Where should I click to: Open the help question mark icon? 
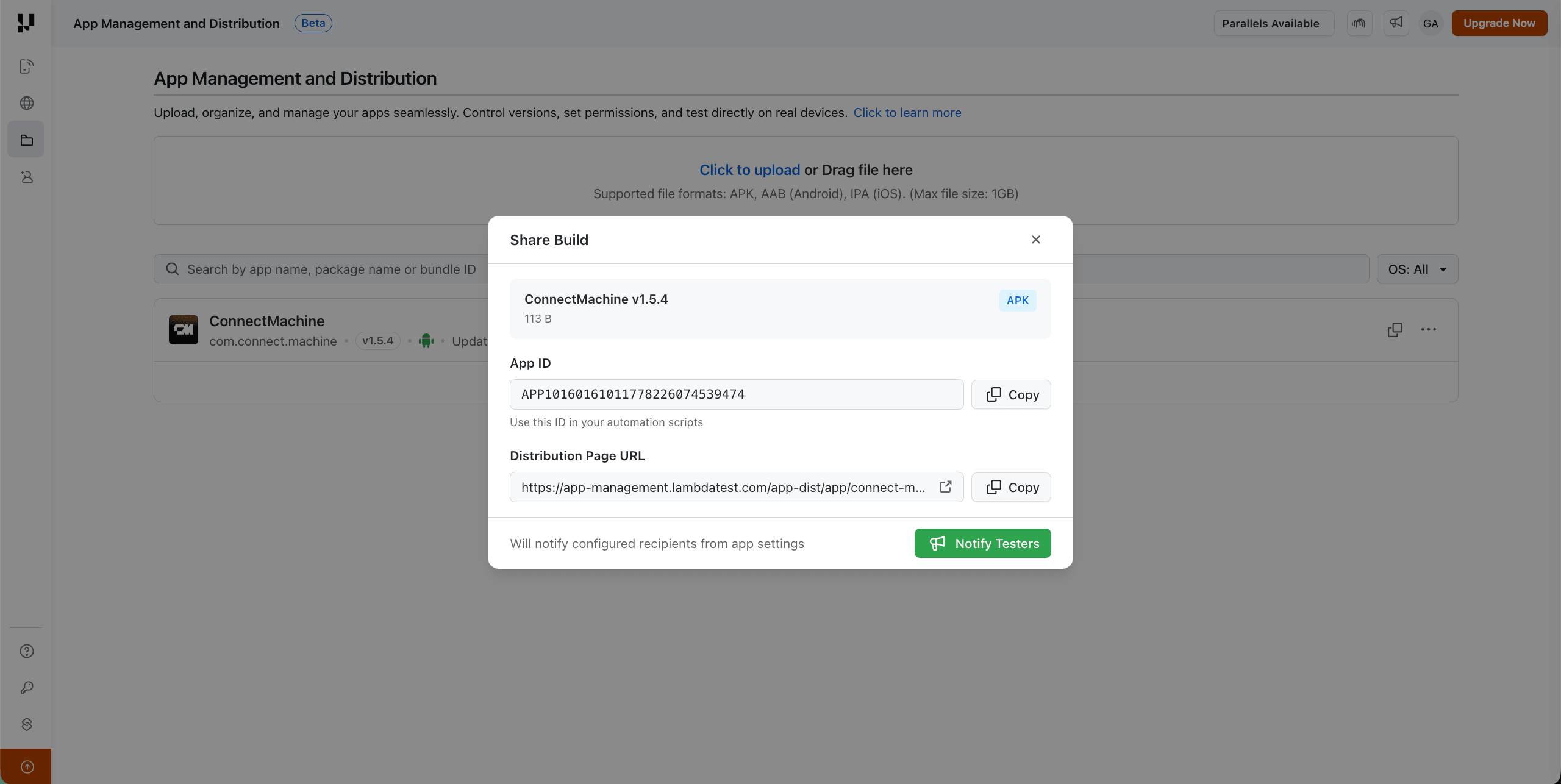(26, 651)
